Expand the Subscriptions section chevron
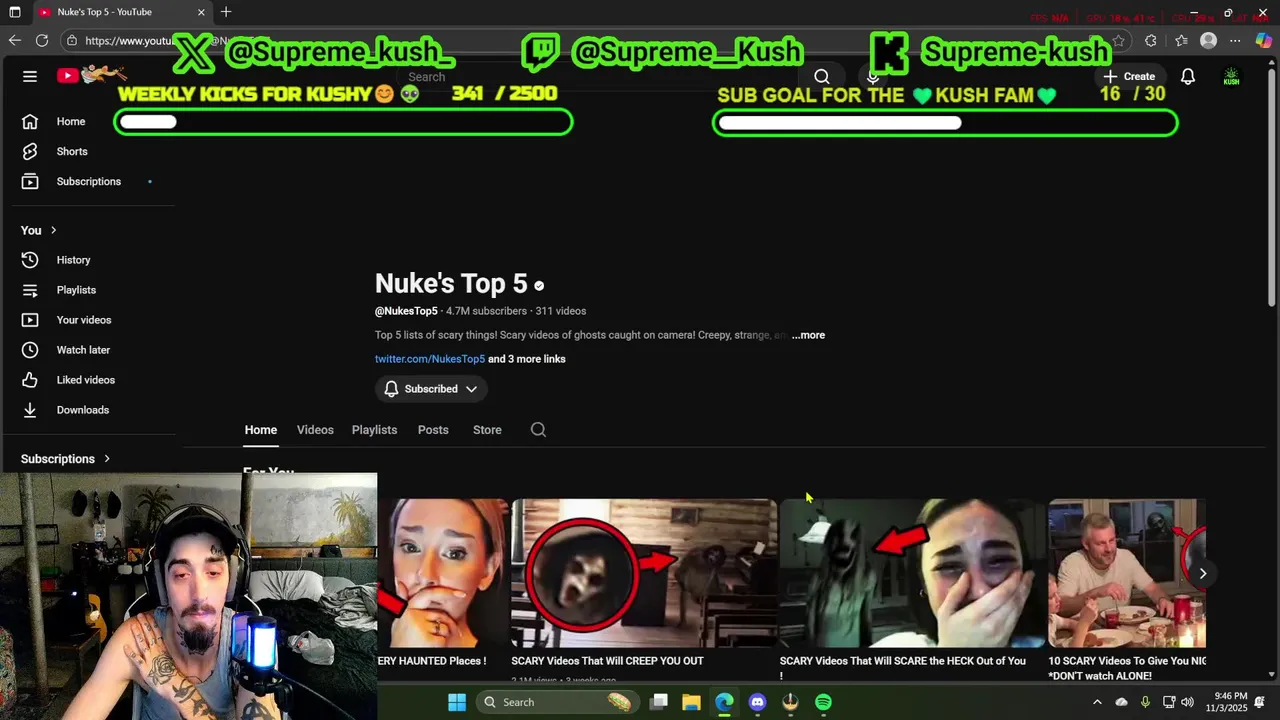1280x720 pixels. (107, 459)
